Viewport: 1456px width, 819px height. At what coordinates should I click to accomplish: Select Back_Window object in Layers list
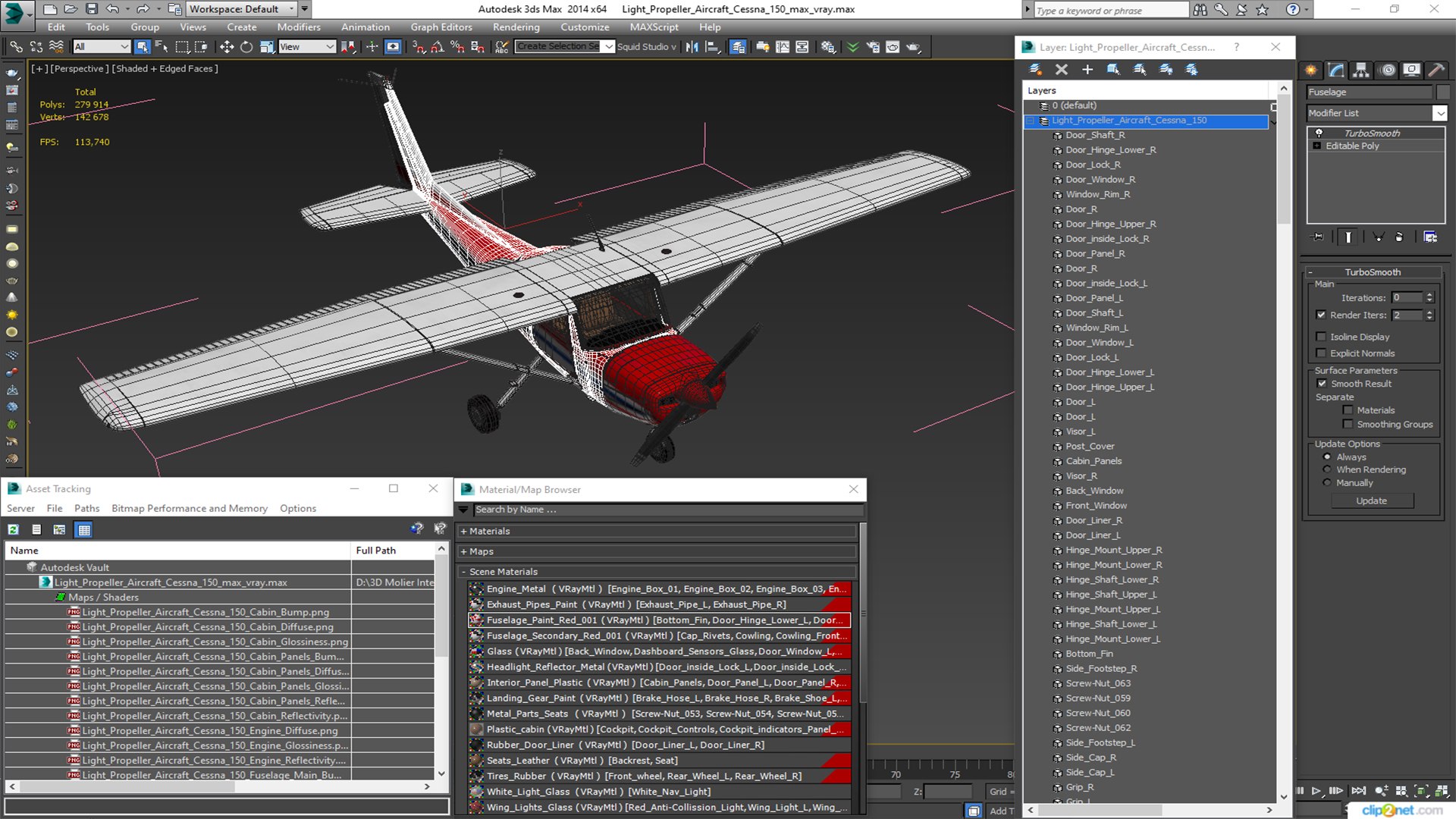(x=1094, y=491)
